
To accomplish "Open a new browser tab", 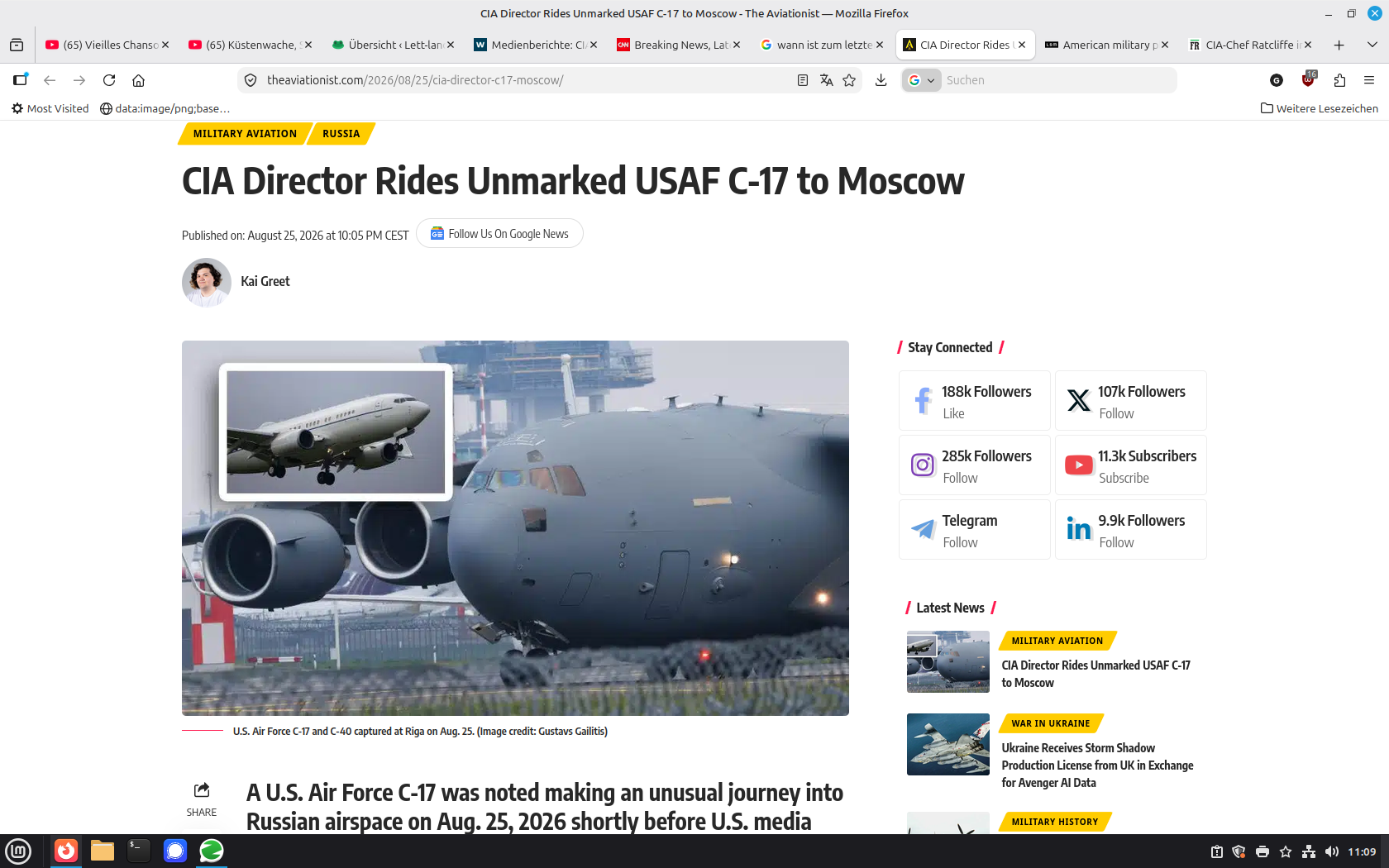I will (x=1339, y=45).
